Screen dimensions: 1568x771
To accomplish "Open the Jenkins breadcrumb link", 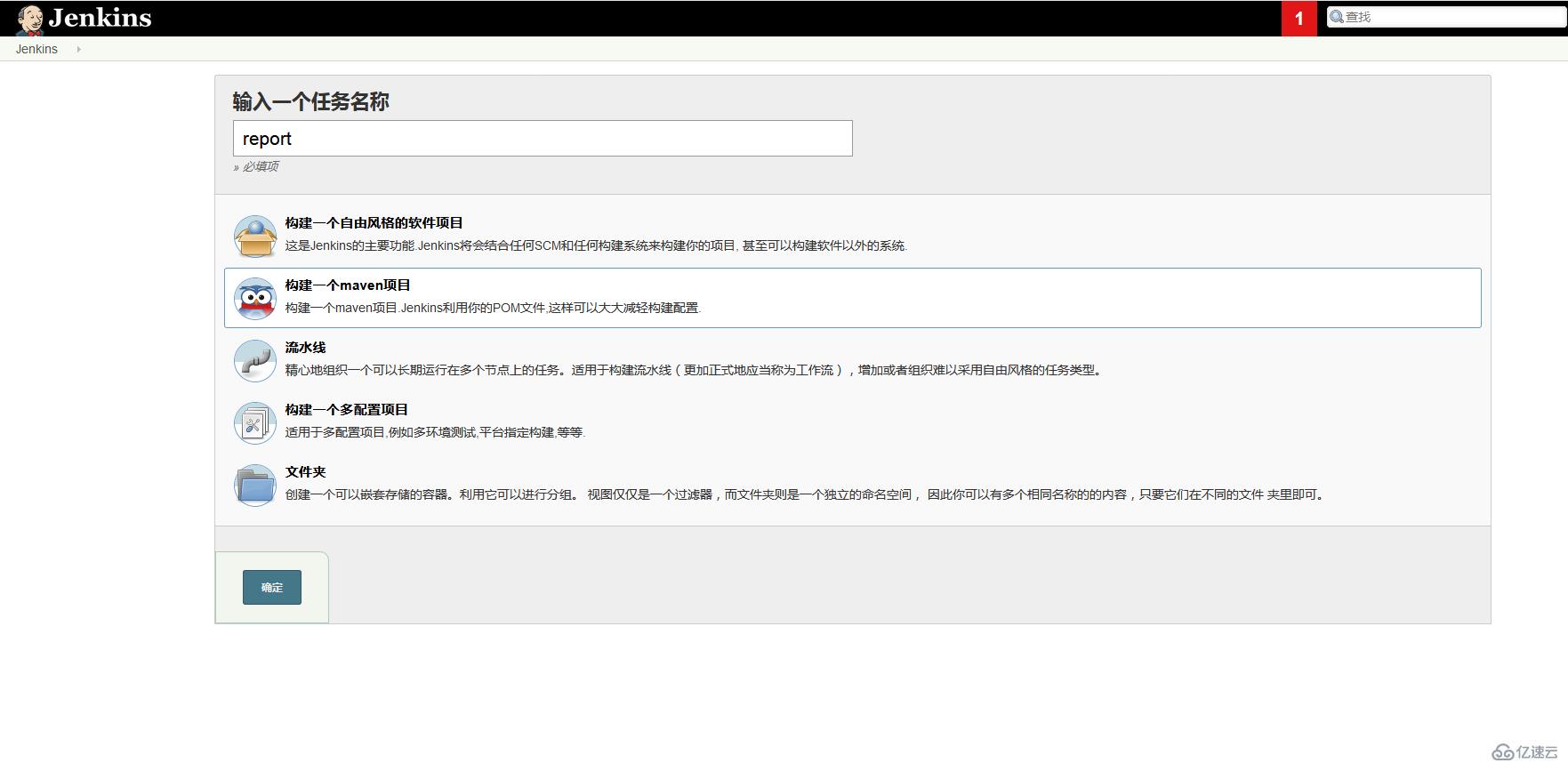I will (36, 49).
